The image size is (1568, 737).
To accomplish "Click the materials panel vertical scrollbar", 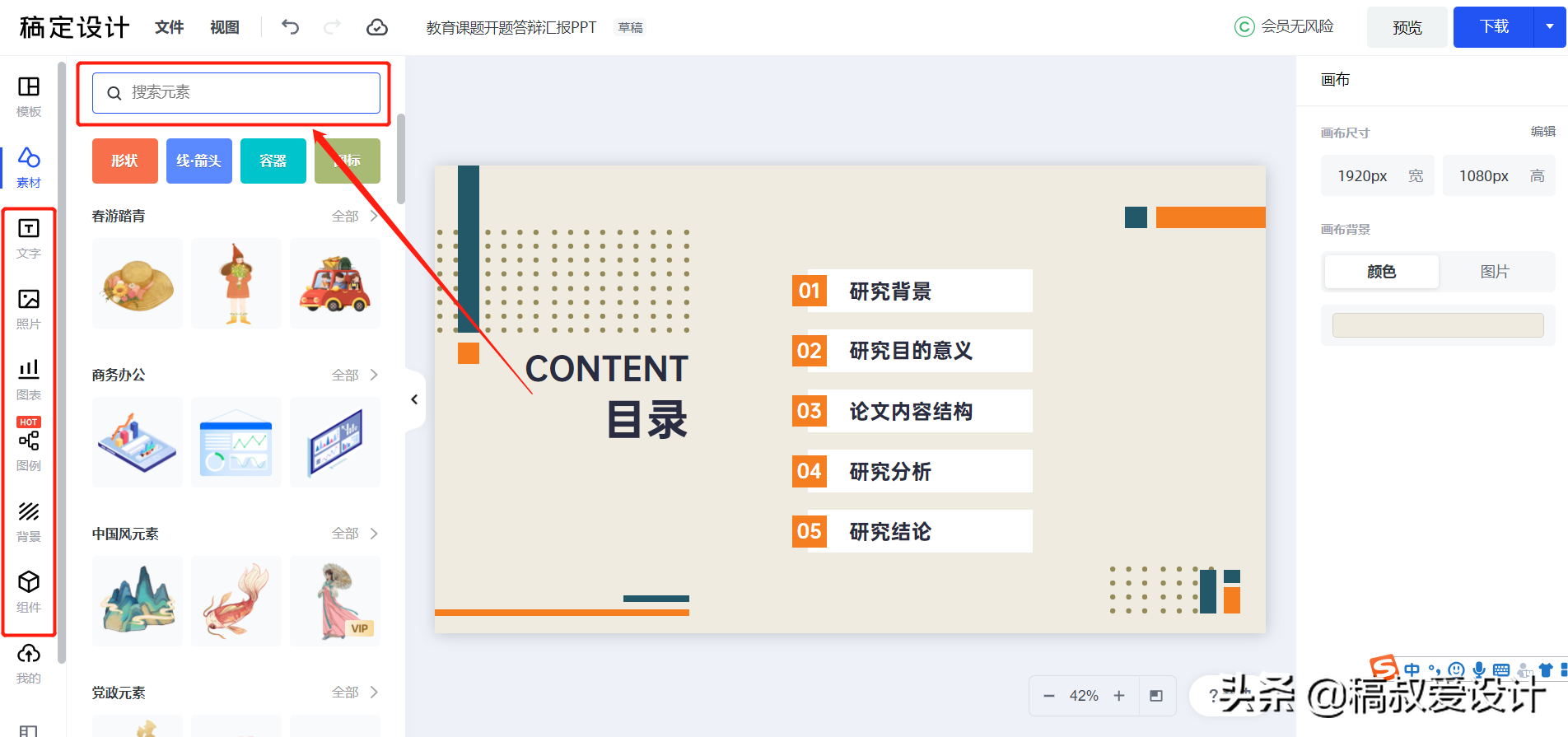I will (401, 159).
